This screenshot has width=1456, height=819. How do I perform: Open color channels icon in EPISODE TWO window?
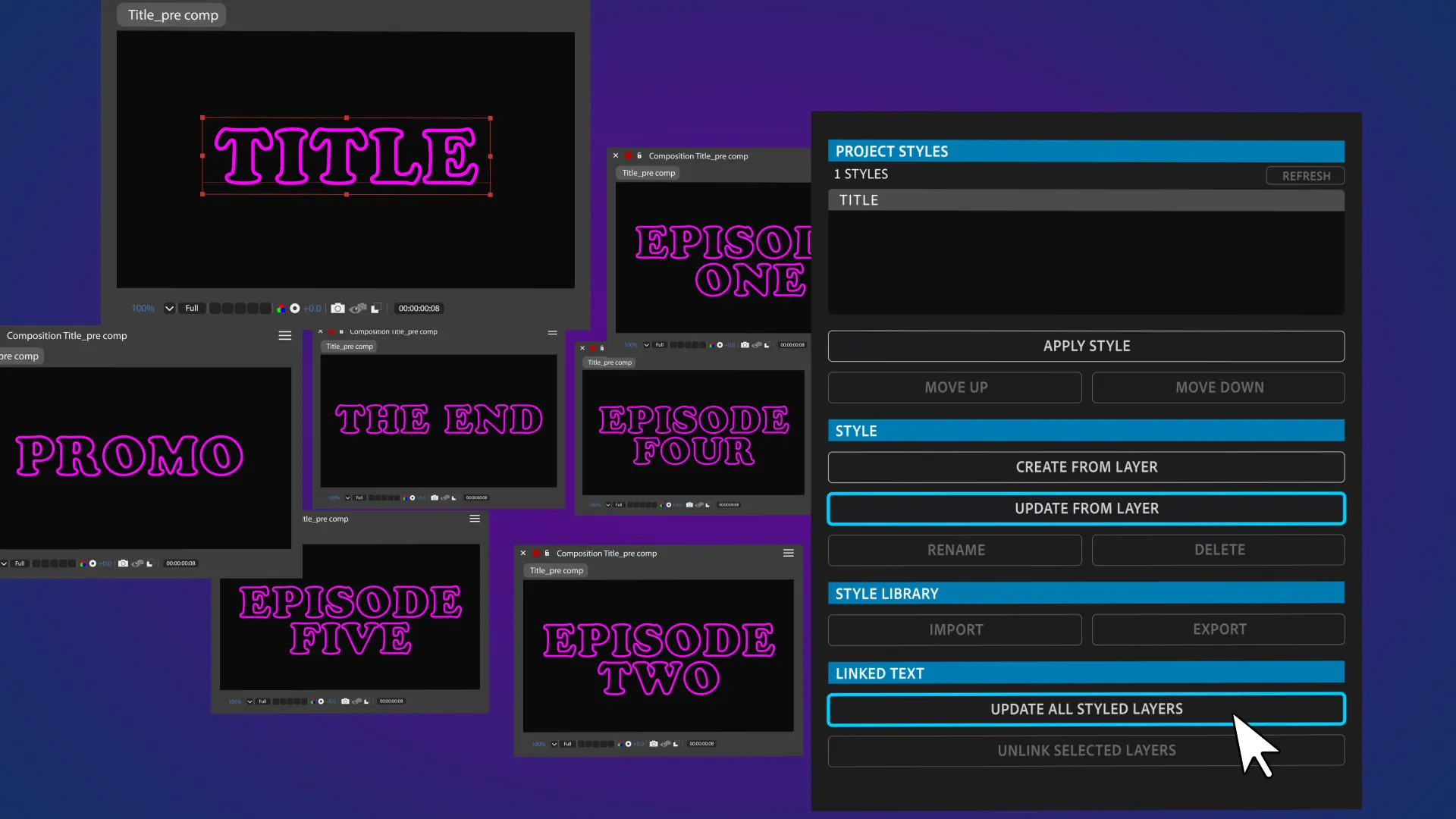[x=620, y=744]
